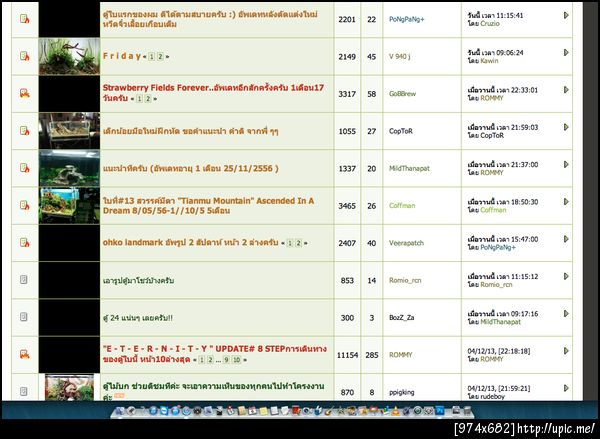600x439 pixels.
Task: Open the Trash in the Dock
Action: tap(467, 411)
